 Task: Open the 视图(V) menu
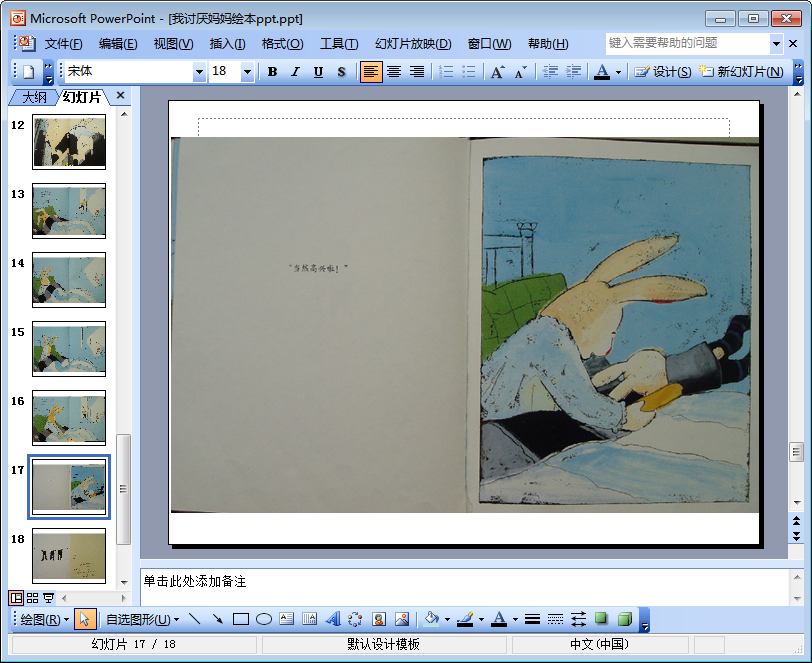click(173, 44)
